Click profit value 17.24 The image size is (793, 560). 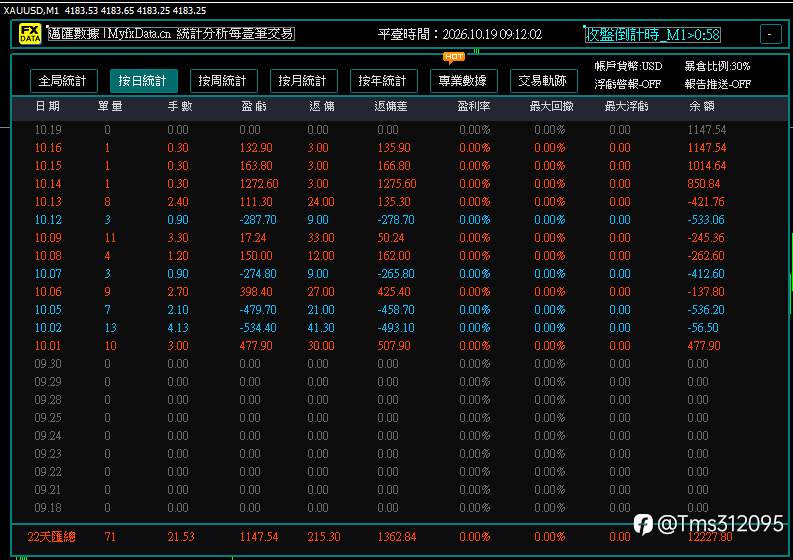click(x=253, y=238)
